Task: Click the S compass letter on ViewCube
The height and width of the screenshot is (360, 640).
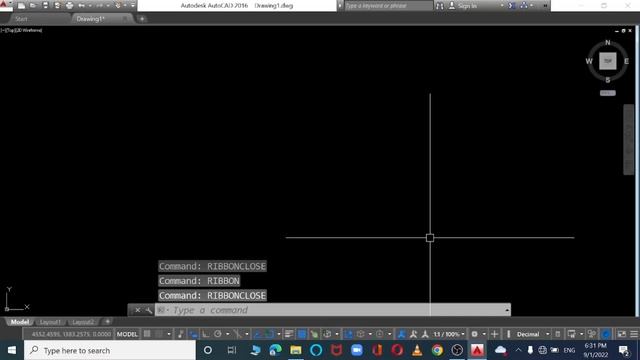Action: click(608, 80)
